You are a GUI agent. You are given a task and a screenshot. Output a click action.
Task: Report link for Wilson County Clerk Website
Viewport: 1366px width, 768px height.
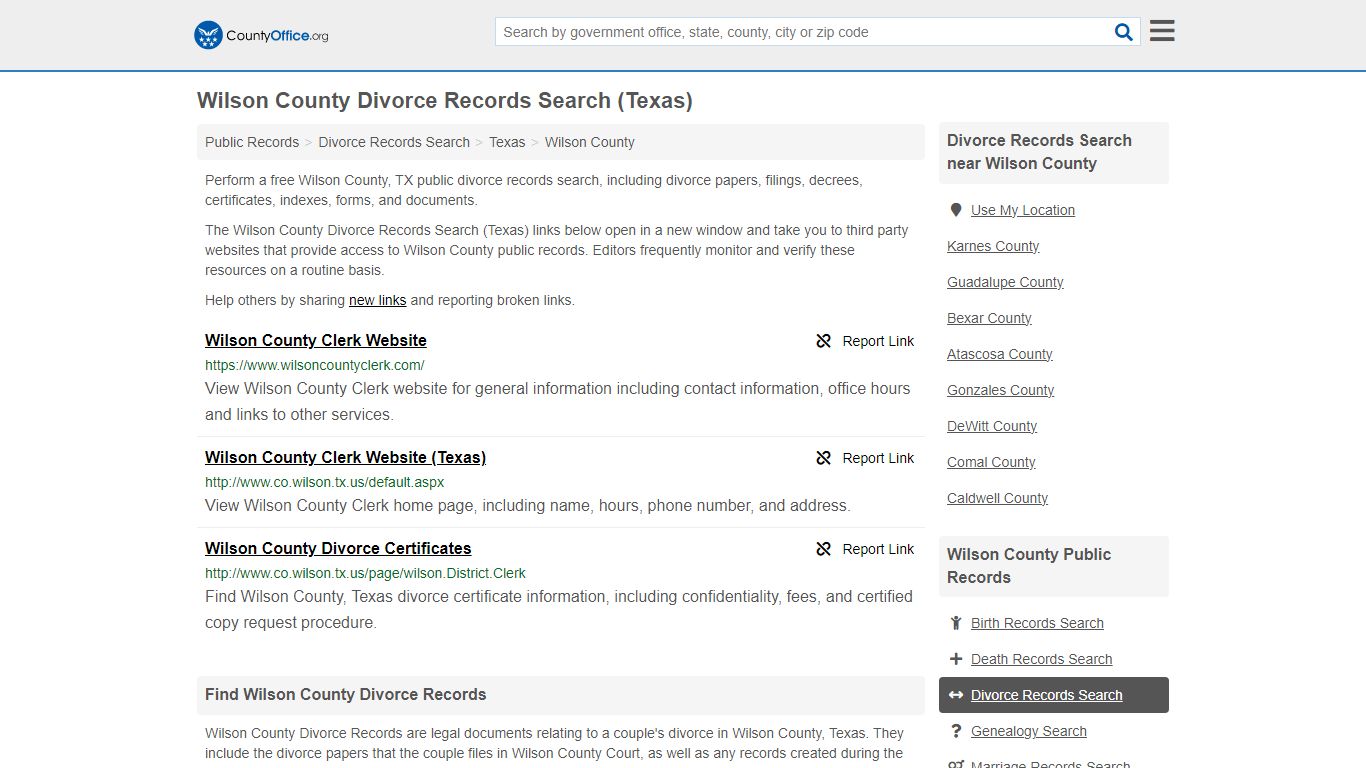pos(865,341)
